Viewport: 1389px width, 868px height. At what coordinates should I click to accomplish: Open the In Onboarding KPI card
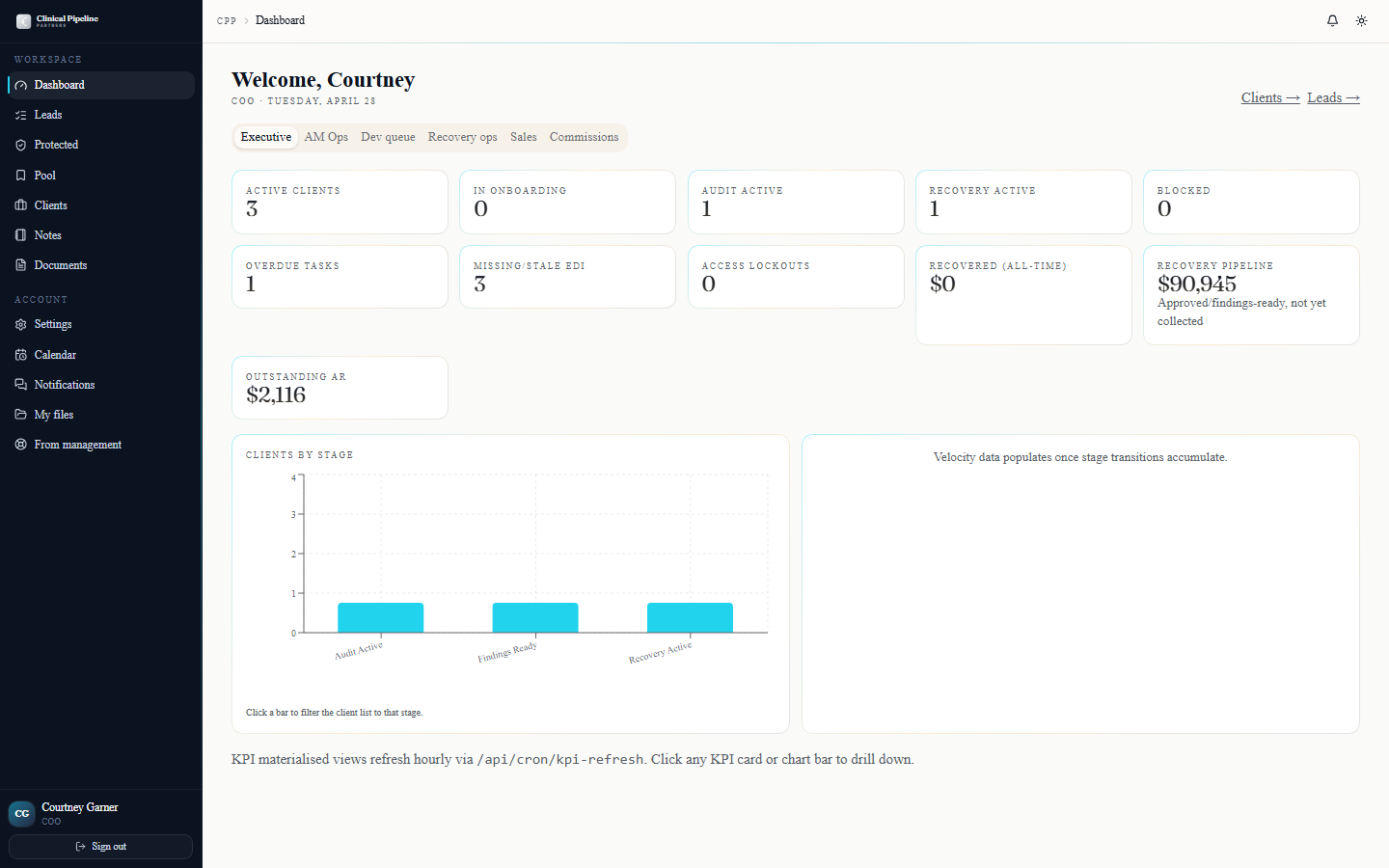[567, 203]
